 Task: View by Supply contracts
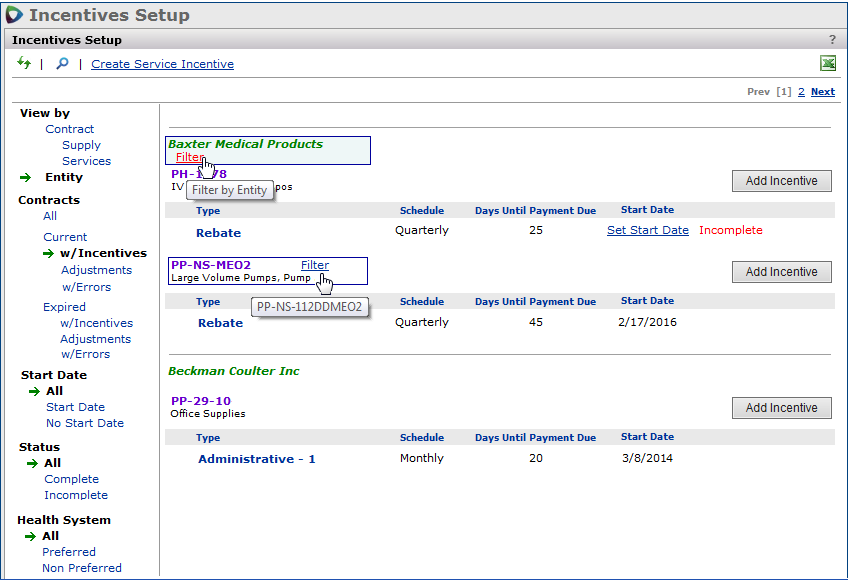tap(81, 145)
